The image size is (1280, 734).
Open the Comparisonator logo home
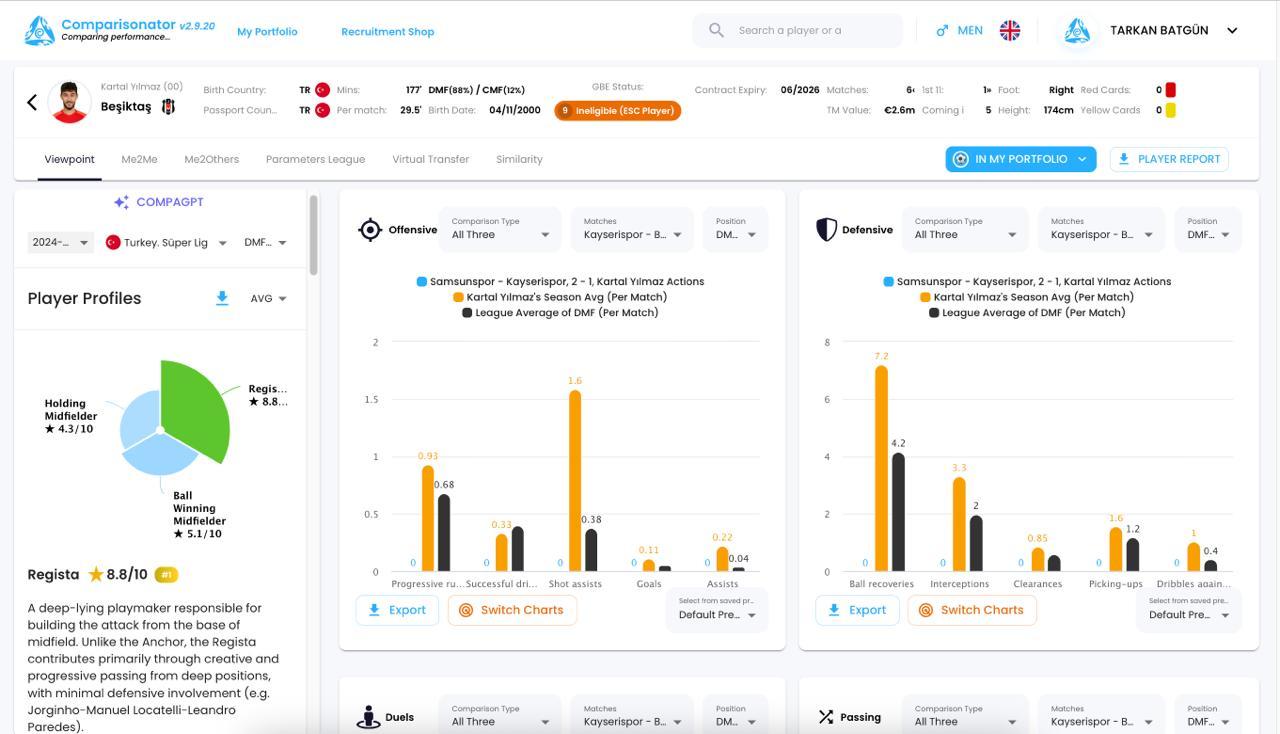click(119, 30)
